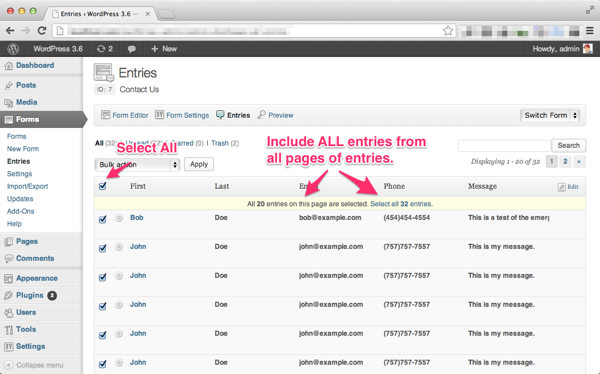600x374 pixels.
Task: Click the (454)454-4554 phone cell
Action: pos(407,218)
